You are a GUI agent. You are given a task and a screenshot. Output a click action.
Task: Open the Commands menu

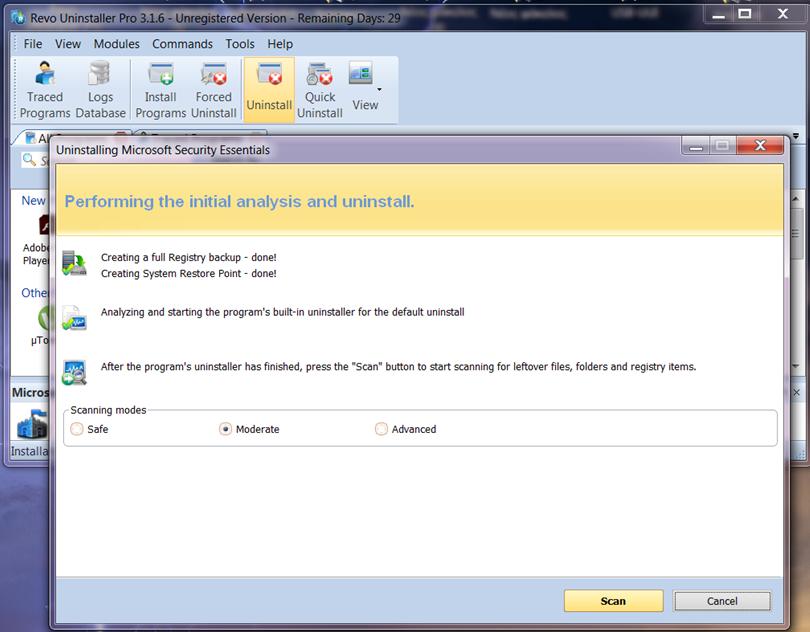[x=182, y=44]
